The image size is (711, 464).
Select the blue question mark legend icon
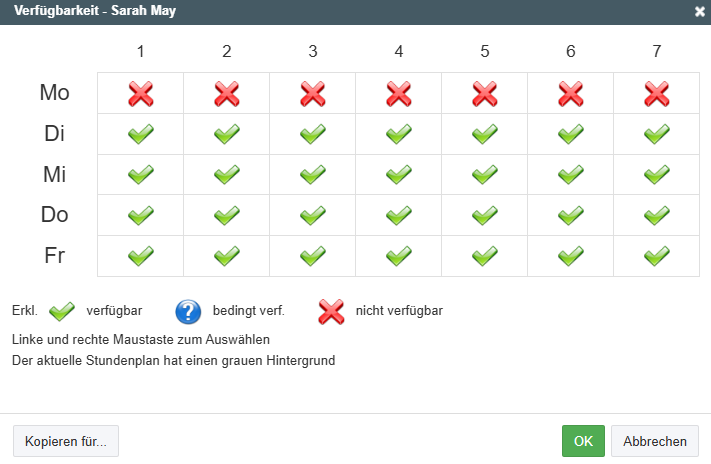tap(188, 312)
